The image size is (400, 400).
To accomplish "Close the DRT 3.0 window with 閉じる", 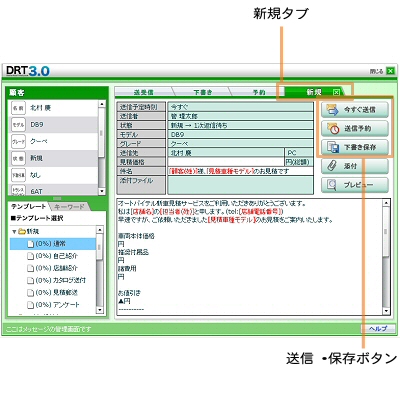I will [x=390, y=71].
